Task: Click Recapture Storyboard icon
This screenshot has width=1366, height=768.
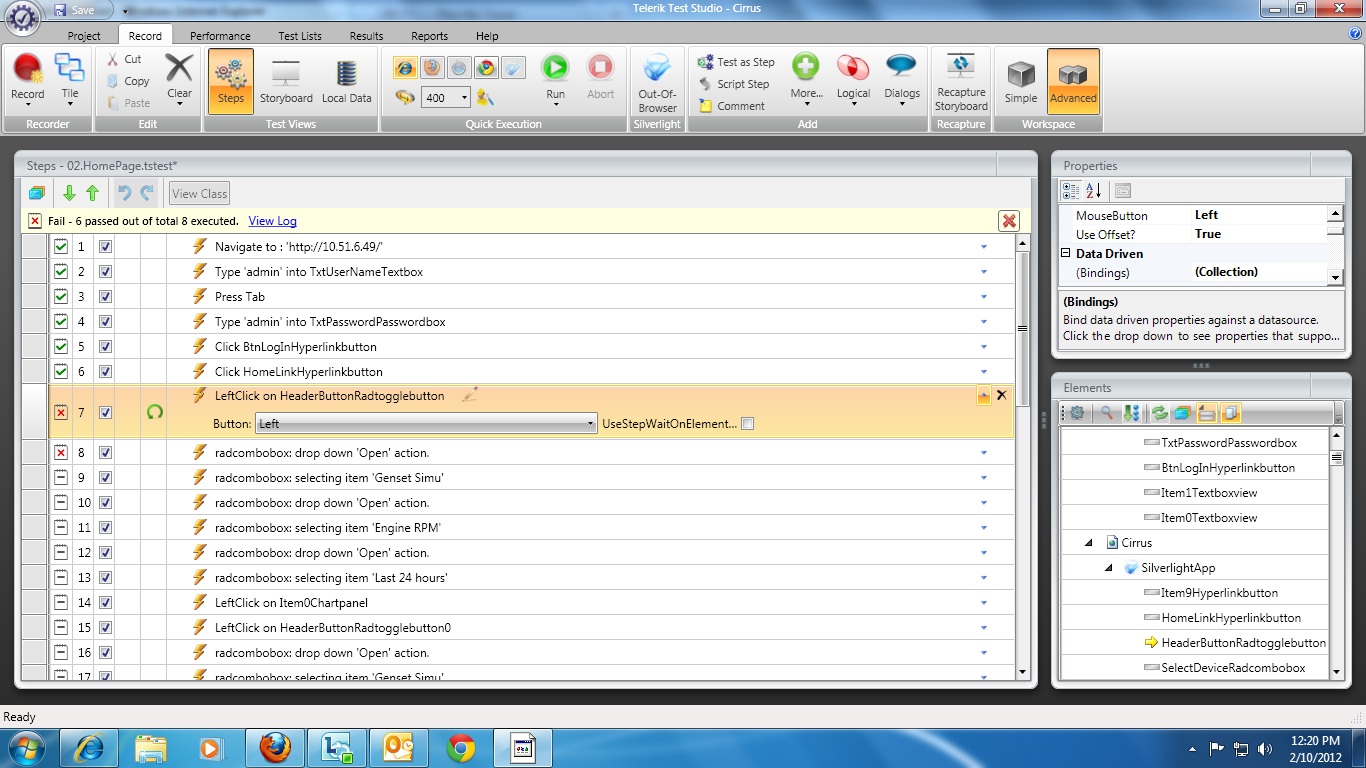Action: click(x=961, y=82)
